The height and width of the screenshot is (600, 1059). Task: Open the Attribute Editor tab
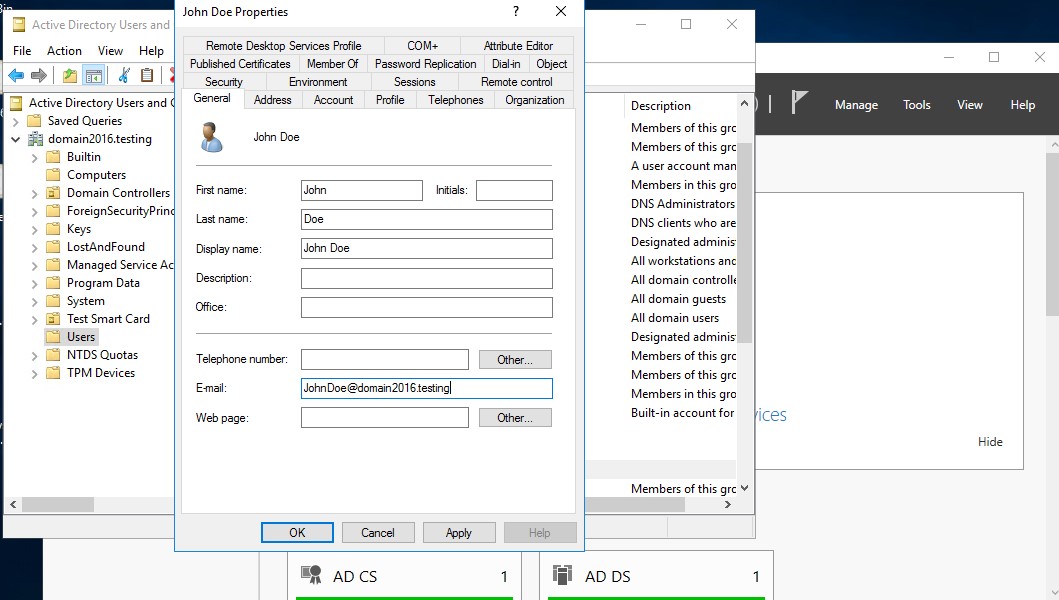518,46
